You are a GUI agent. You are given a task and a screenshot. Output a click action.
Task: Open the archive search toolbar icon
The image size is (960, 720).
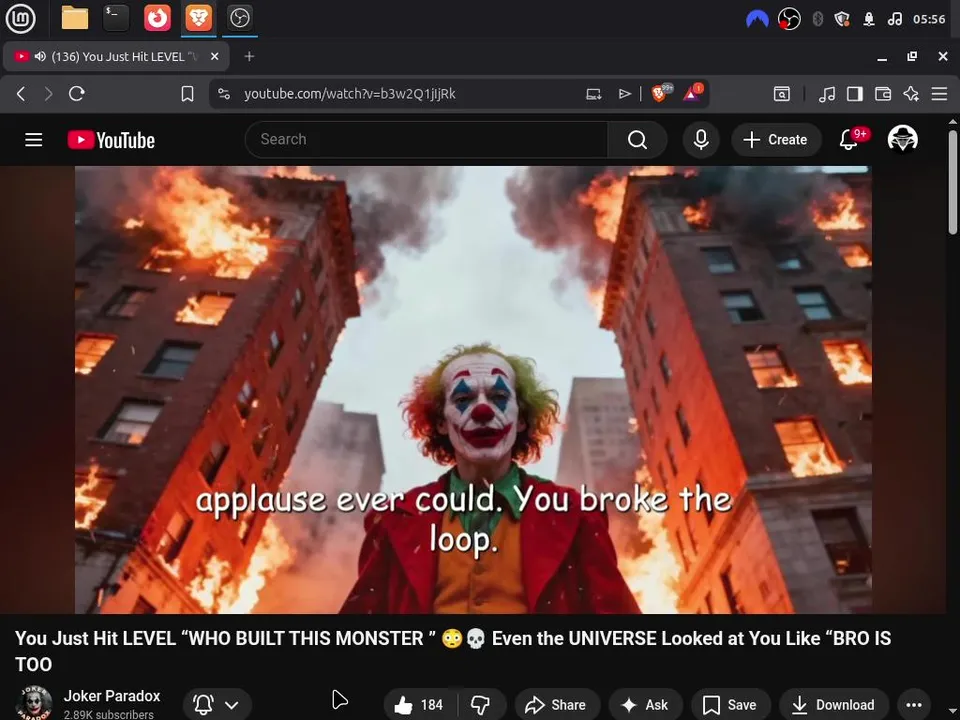coord(782,94)
